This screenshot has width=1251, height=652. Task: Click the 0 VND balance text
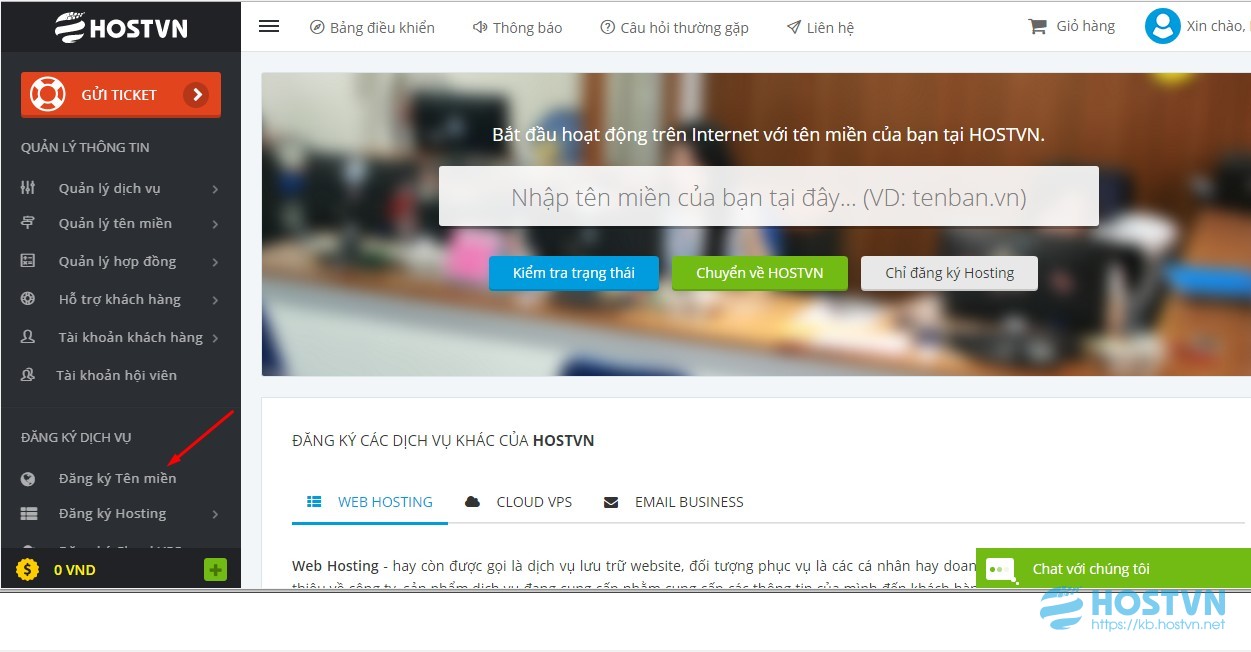click(x=75, y=570)
